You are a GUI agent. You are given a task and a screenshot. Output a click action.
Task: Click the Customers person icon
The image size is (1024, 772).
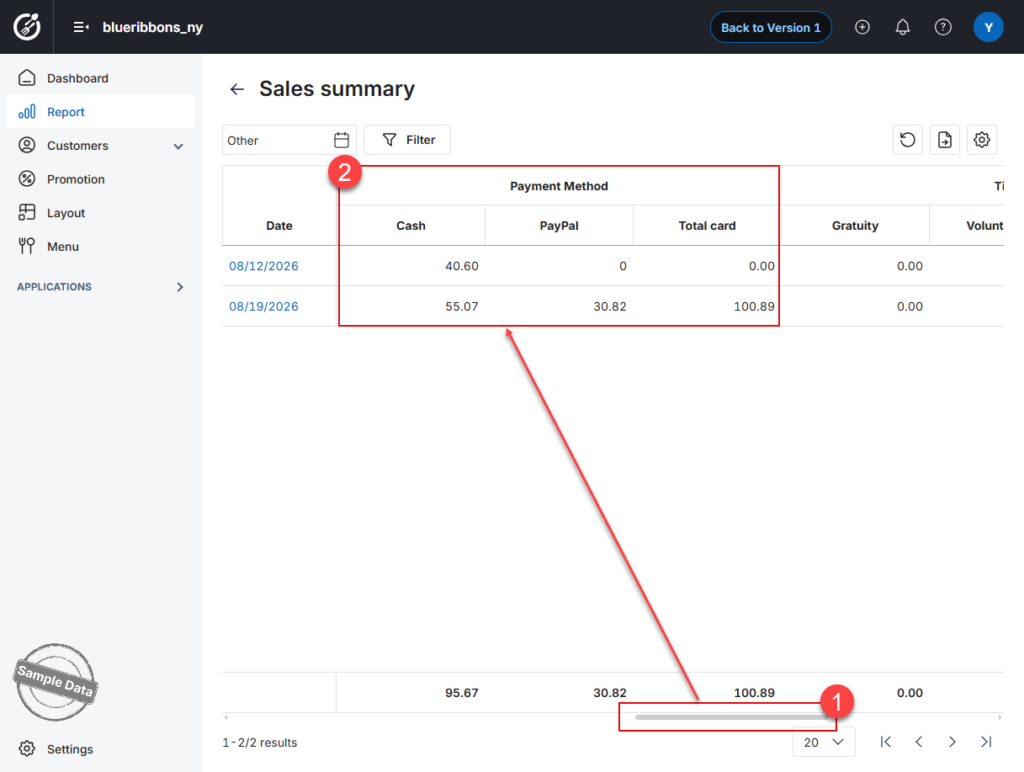[x=27, y=145]
